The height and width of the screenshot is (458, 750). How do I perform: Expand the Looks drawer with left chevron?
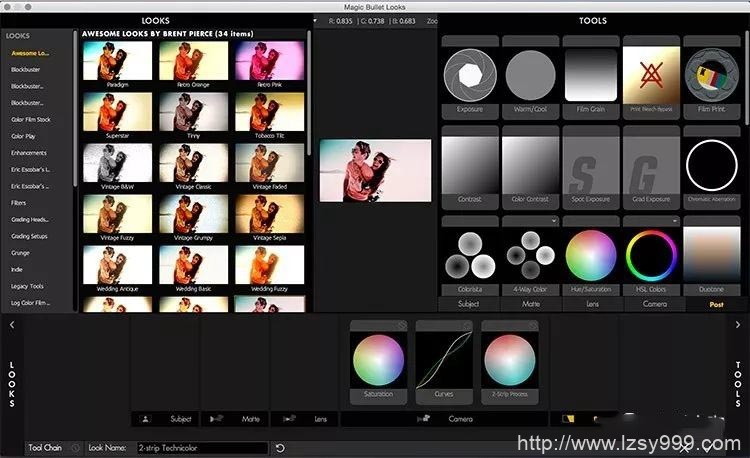click(x=12, y=325)
